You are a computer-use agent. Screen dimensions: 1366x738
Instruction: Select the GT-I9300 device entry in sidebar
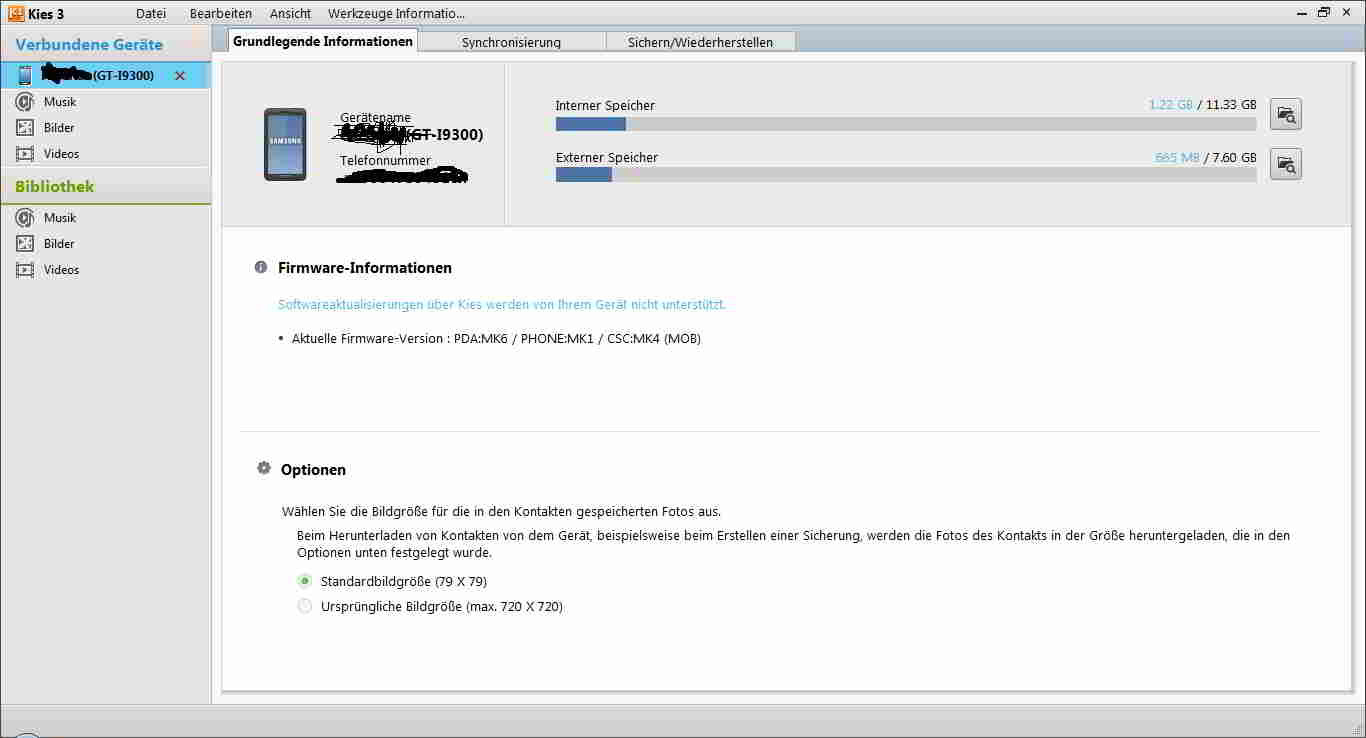(x=105, y=75)
